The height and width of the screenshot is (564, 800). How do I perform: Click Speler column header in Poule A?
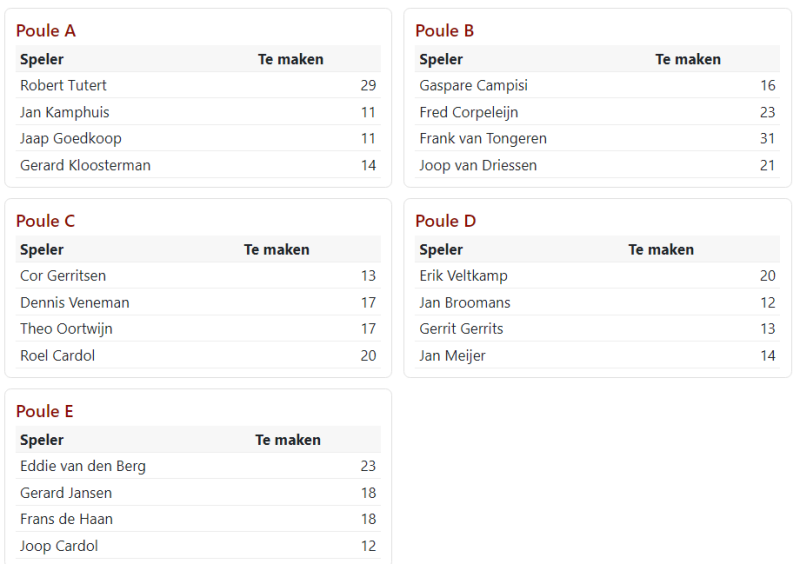[42, 59]
